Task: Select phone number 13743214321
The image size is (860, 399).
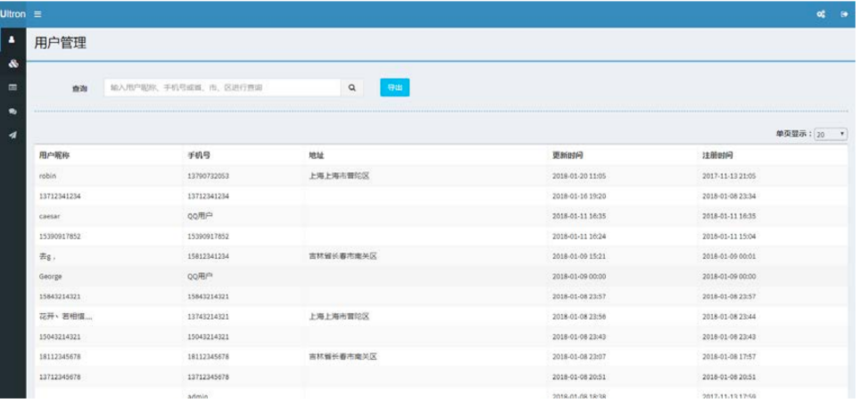Action: [208, 317]
